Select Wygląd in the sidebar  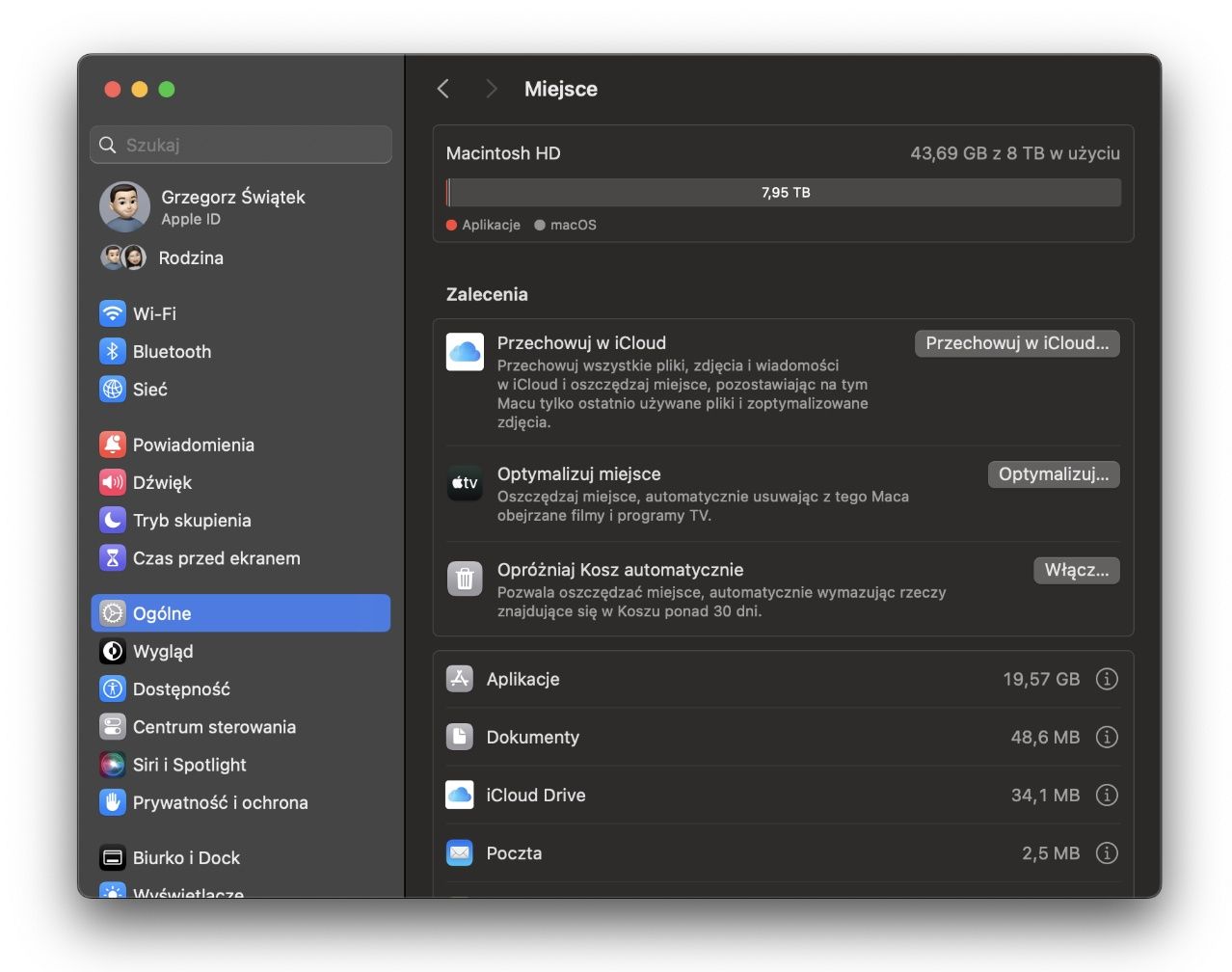pyautogui.click(x=241, y=651)
